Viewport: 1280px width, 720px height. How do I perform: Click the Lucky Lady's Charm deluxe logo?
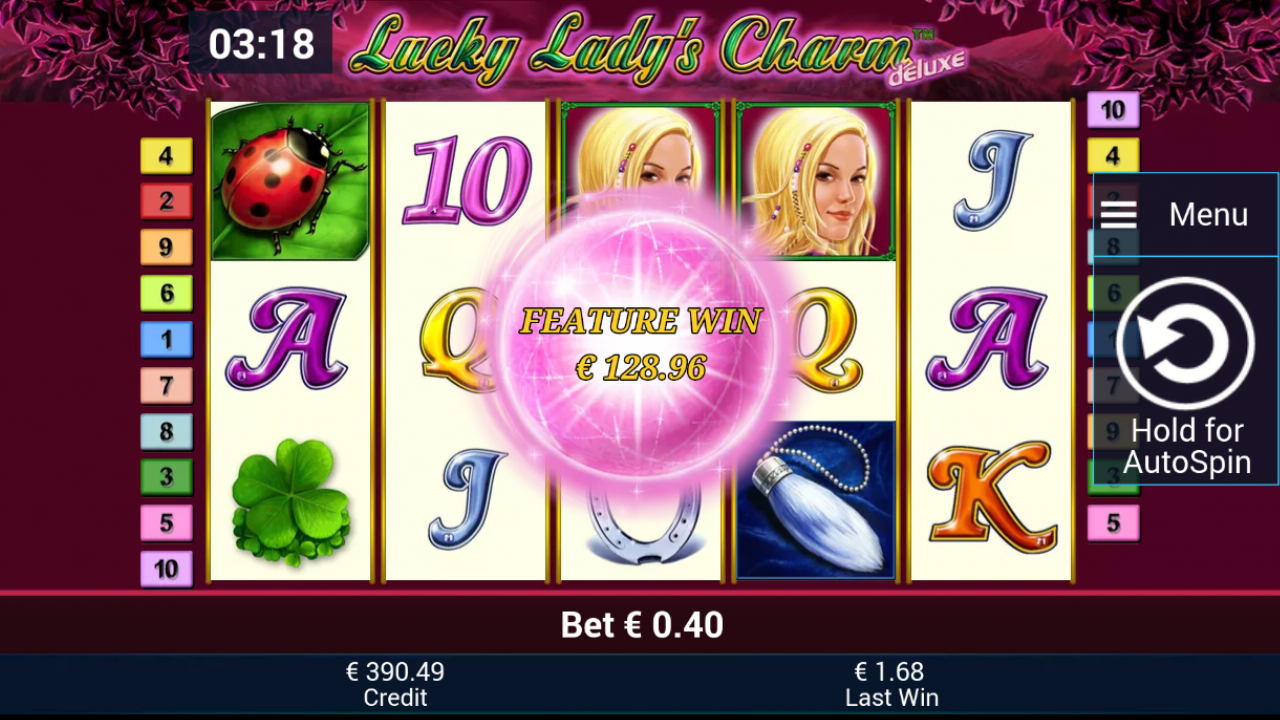(x=655, y=49)
